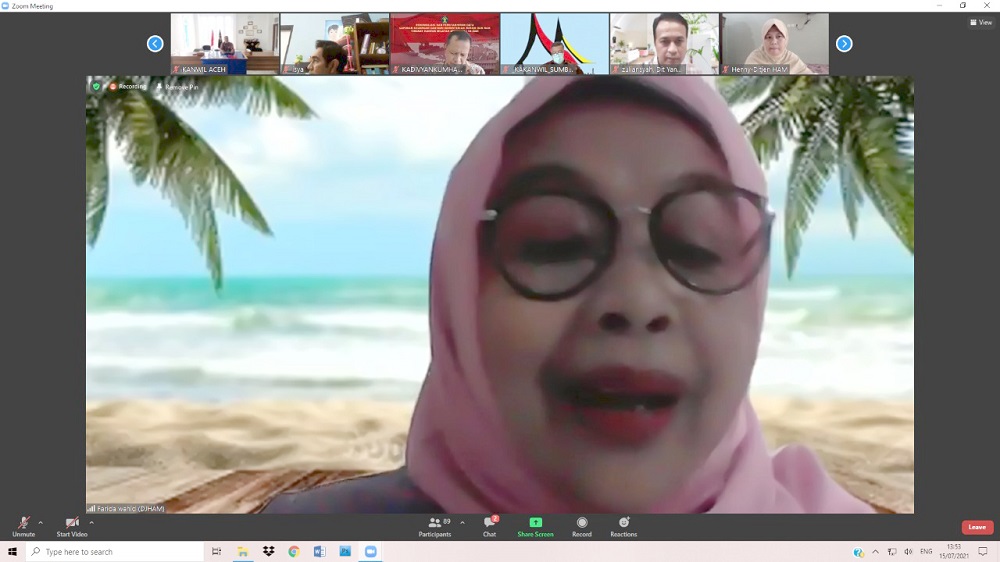Click the Windows taskbar search box
The image size is (1000, 562).
(115, 552)
